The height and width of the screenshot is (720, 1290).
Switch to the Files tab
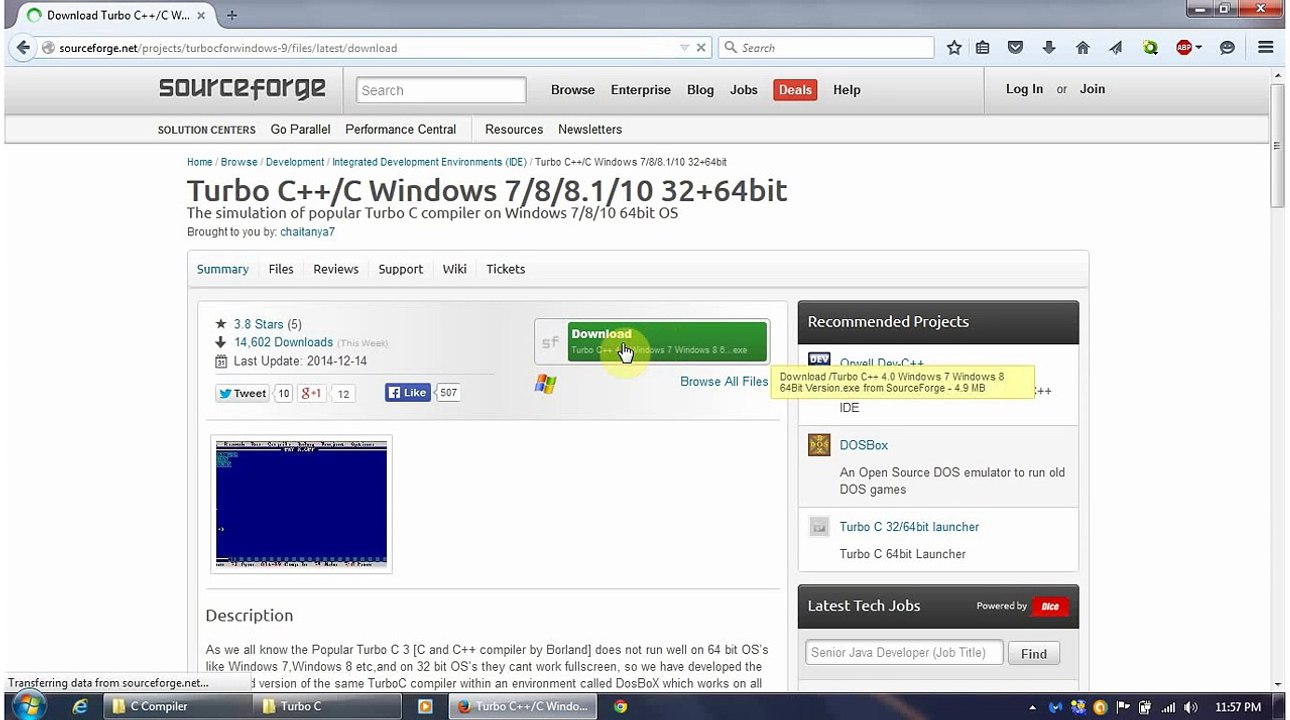(281, 269)
